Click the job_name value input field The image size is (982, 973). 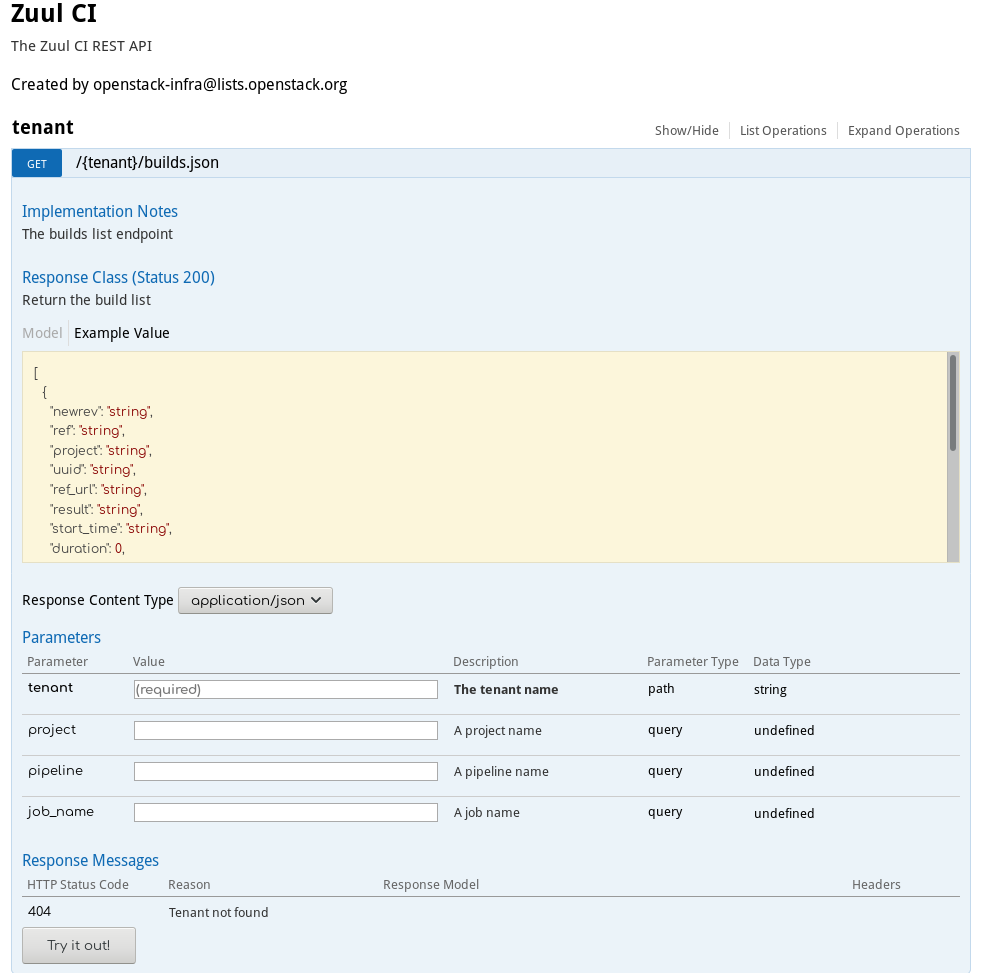[x=286, y=813]
